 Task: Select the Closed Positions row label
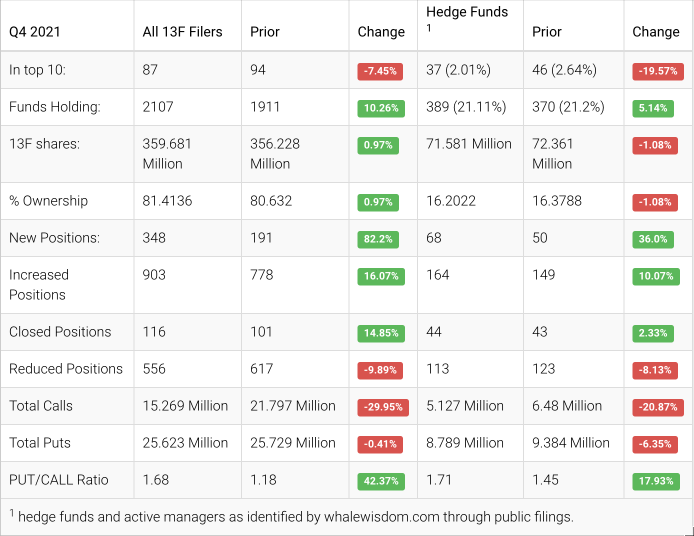[62, 332]
